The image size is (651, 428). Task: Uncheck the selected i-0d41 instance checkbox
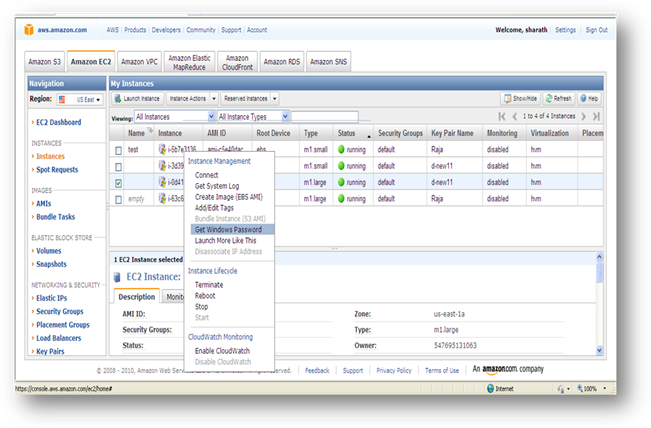118,183
